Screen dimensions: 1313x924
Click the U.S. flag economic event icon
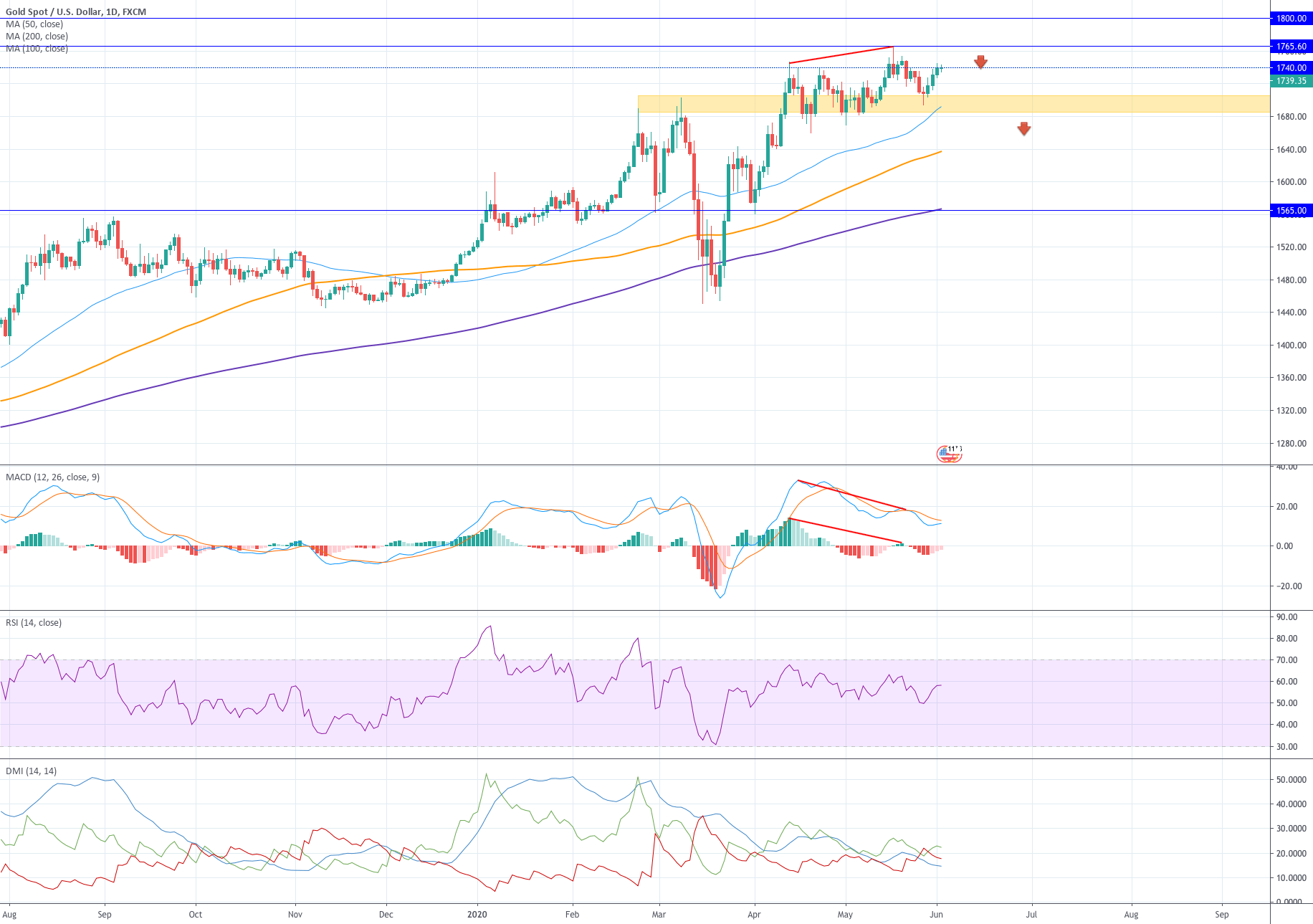(x=948, y=454)
